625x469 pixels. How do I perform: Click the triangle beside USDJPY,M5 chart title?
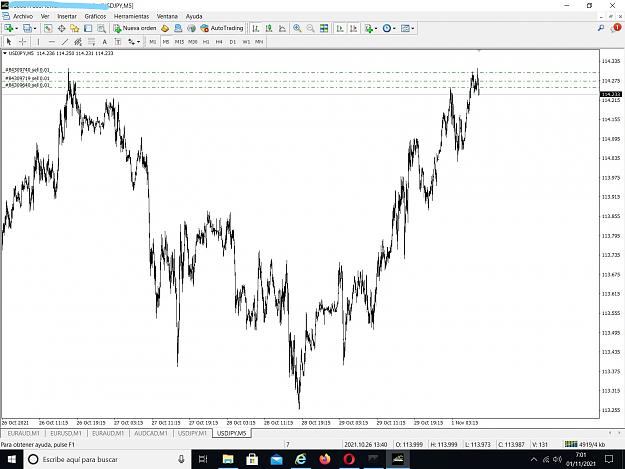pos(5,53)
